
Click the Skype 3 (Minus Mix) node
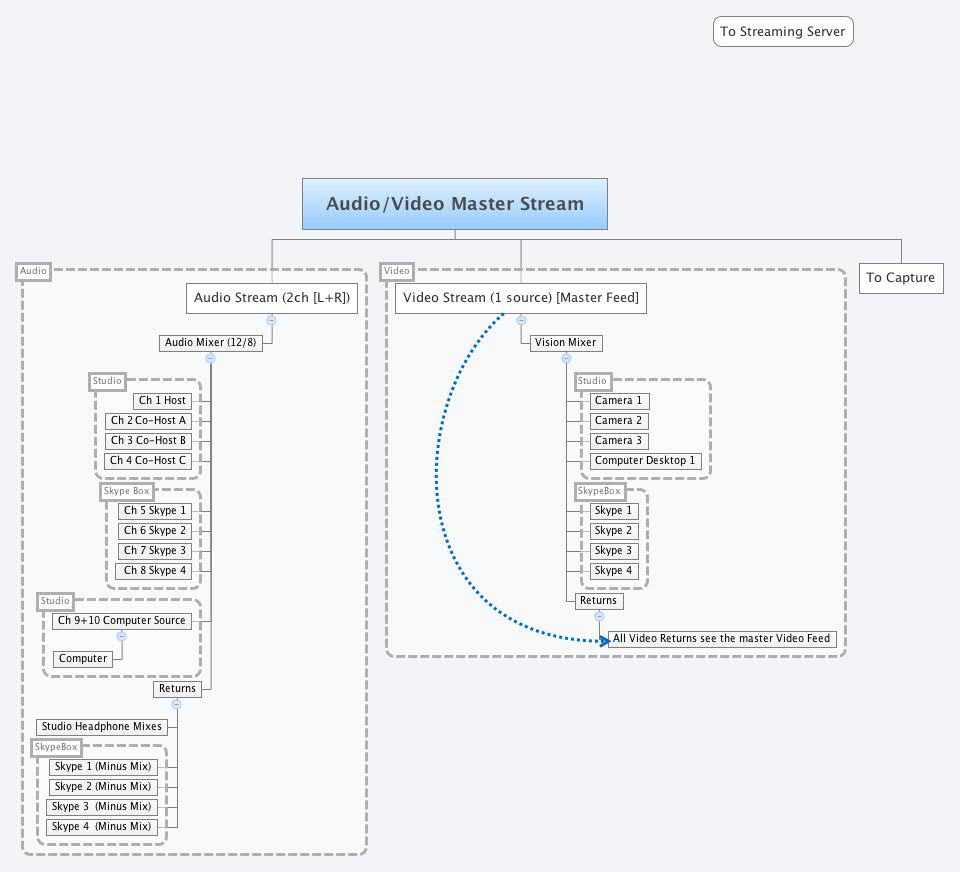pos(102,807)
